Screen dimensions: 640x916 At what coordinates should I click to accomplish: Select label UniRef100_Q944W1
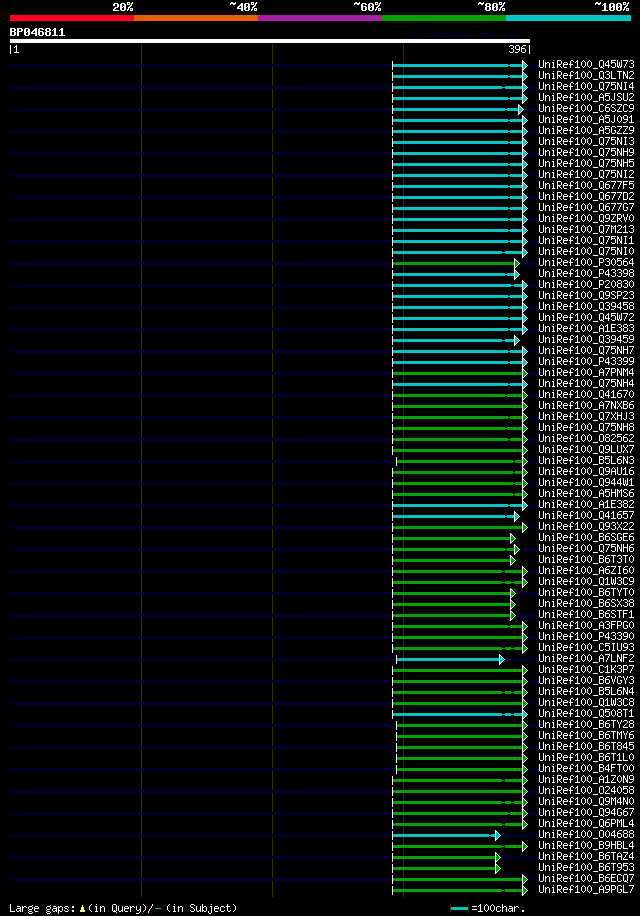[x=586, y=483]
